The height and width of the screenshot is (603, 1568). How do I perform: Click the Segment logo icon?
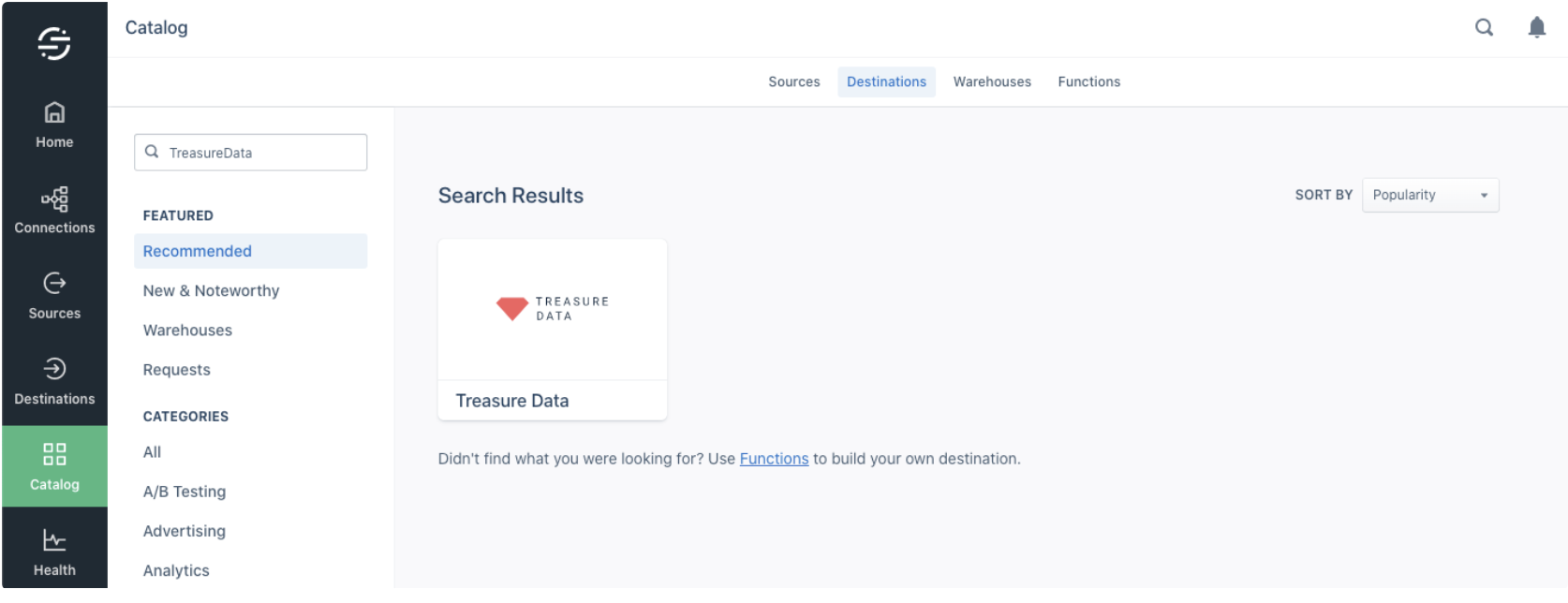tap(54, 43)
